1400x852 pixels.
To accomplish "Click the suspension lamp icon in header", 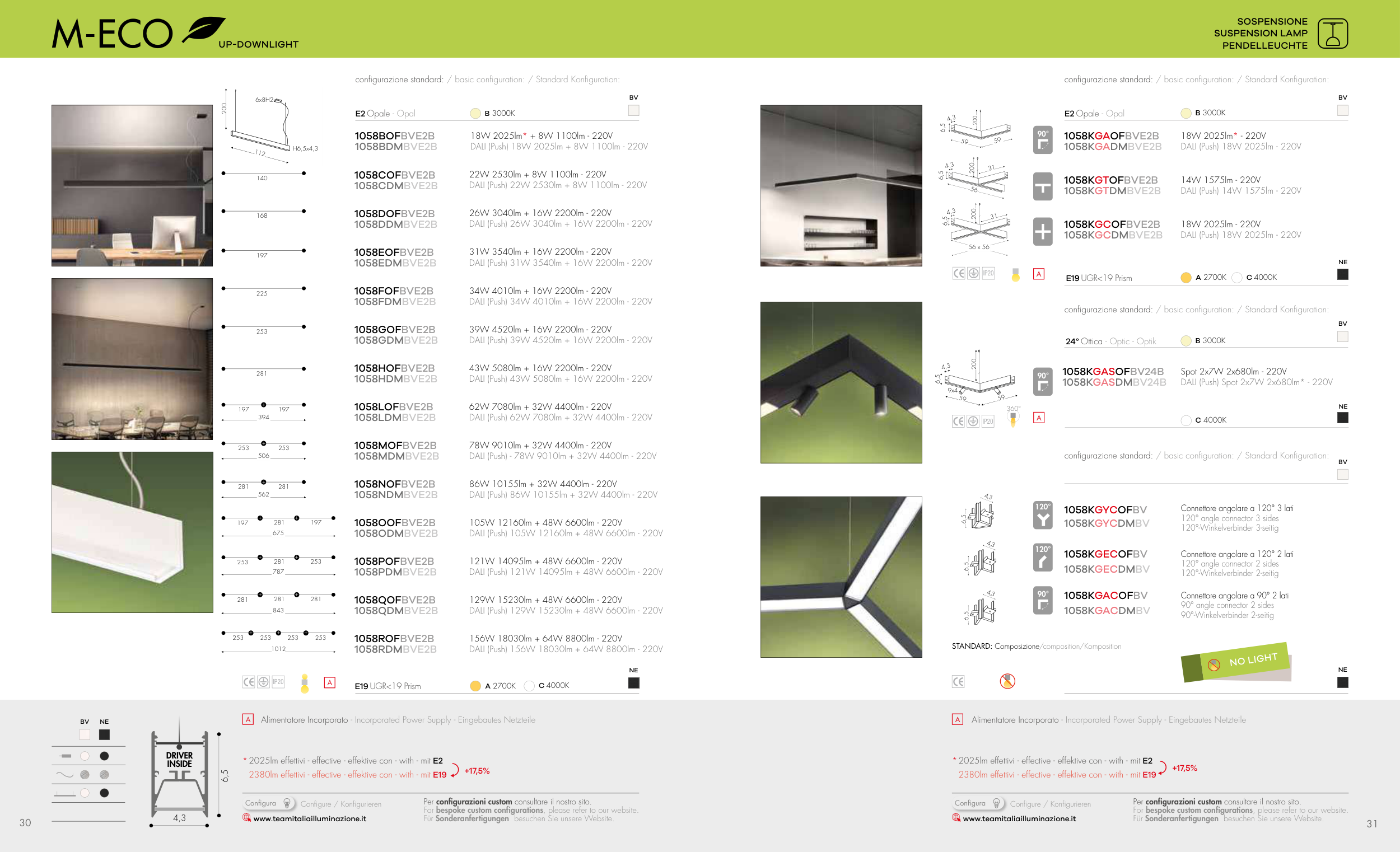I will click(x=1332, y=34).
